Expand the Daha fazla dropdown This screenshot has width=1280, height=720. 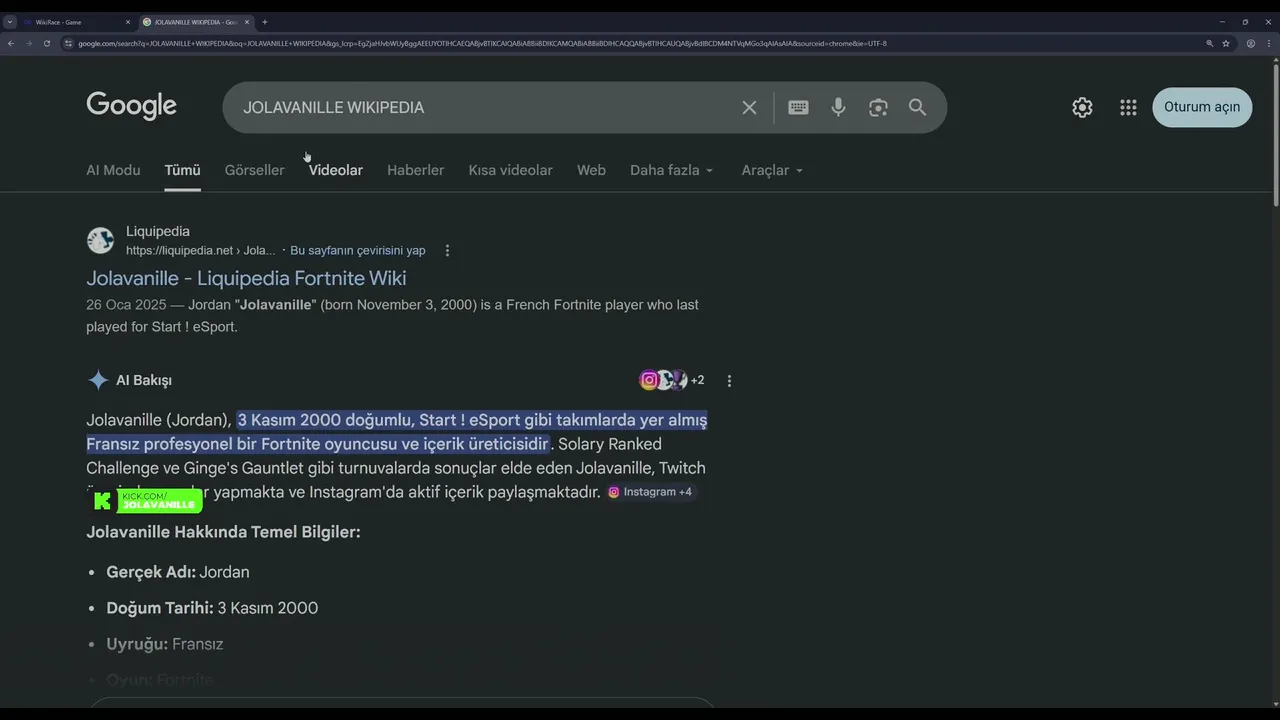tap(672, 170)
